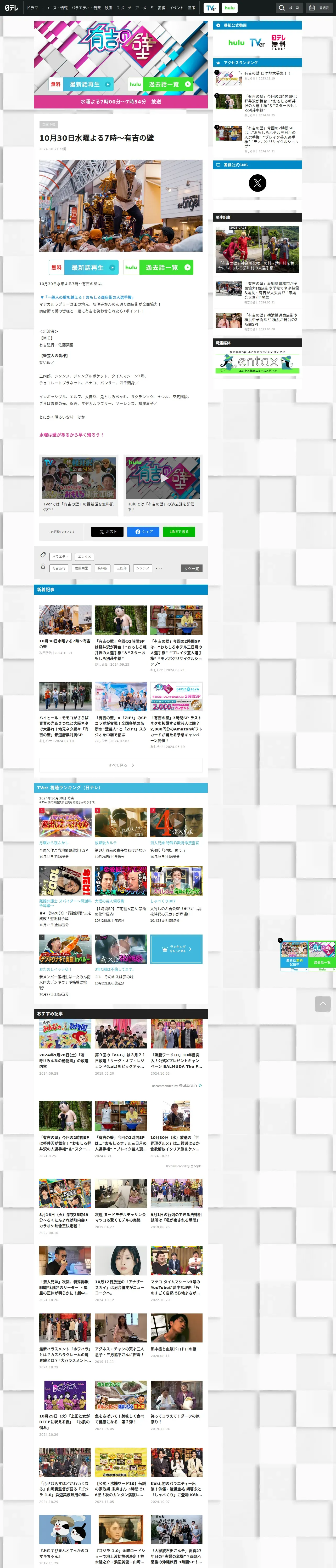Play ranking video number 3 潜入兄妹
The width and height of the screenshot is (336, 1568).
[176, 822]
